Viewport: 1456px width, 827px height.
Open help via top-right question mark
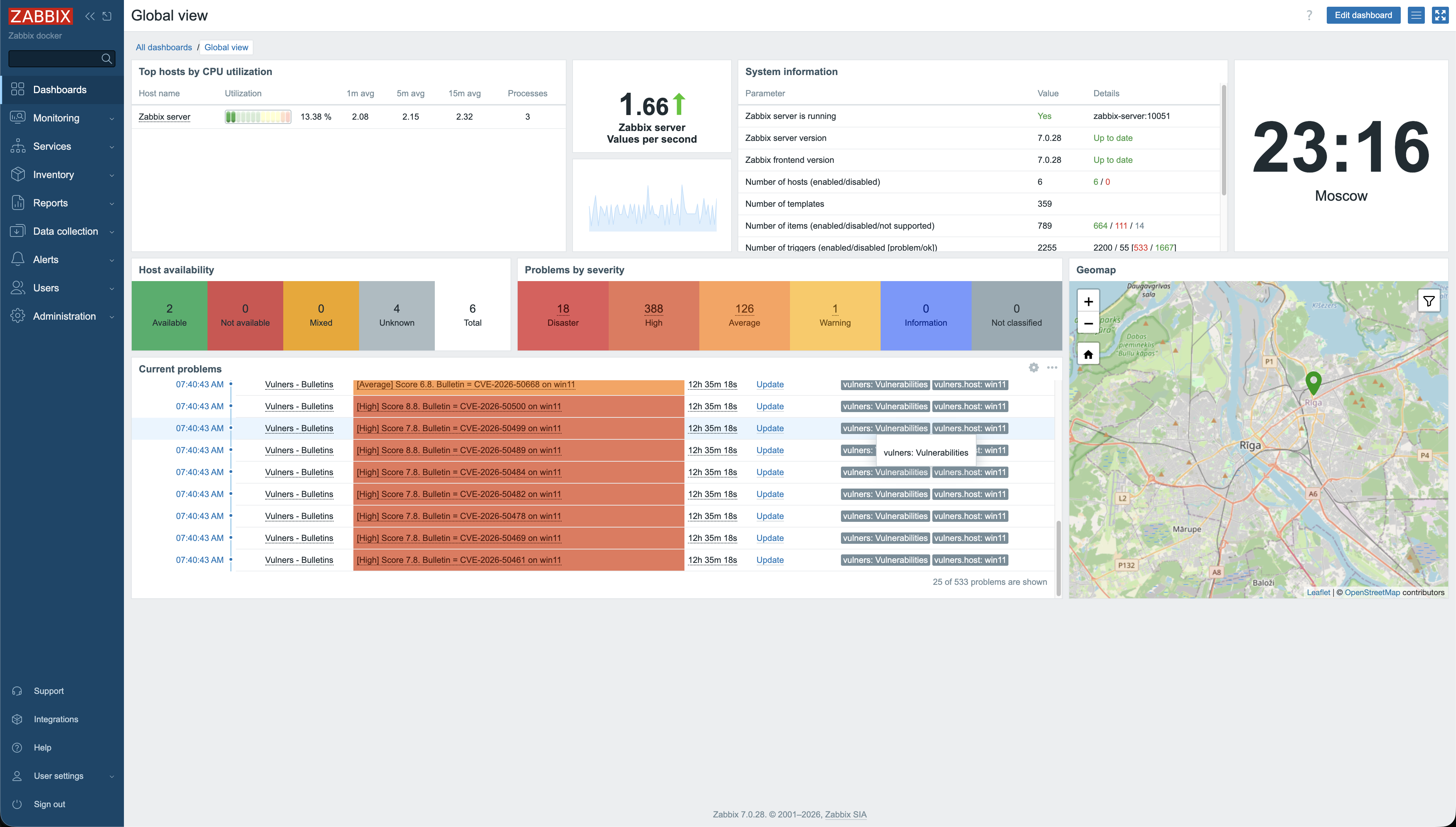pyautogui.click(x=1309, y=15)
